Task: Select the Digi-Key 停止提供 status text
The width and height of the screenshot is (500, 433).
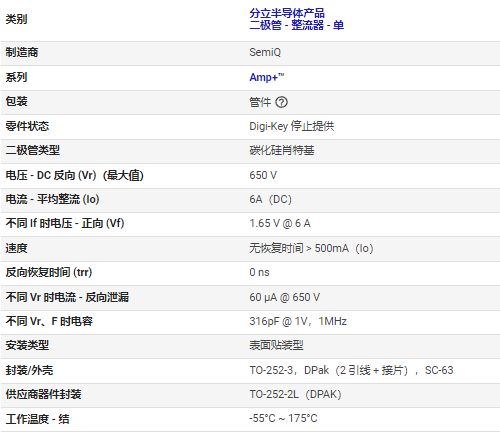Action: [x=292, y=126]
